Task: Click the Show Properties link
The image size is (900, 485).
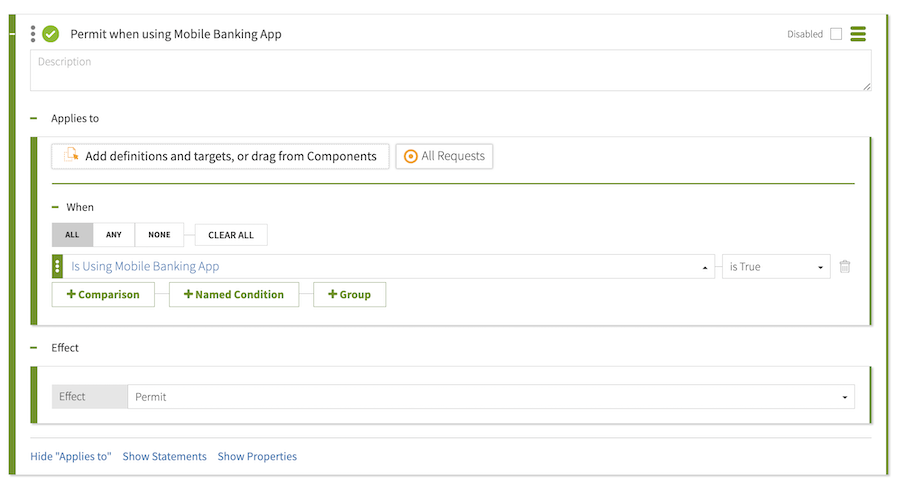Action: tap(257, 456)
